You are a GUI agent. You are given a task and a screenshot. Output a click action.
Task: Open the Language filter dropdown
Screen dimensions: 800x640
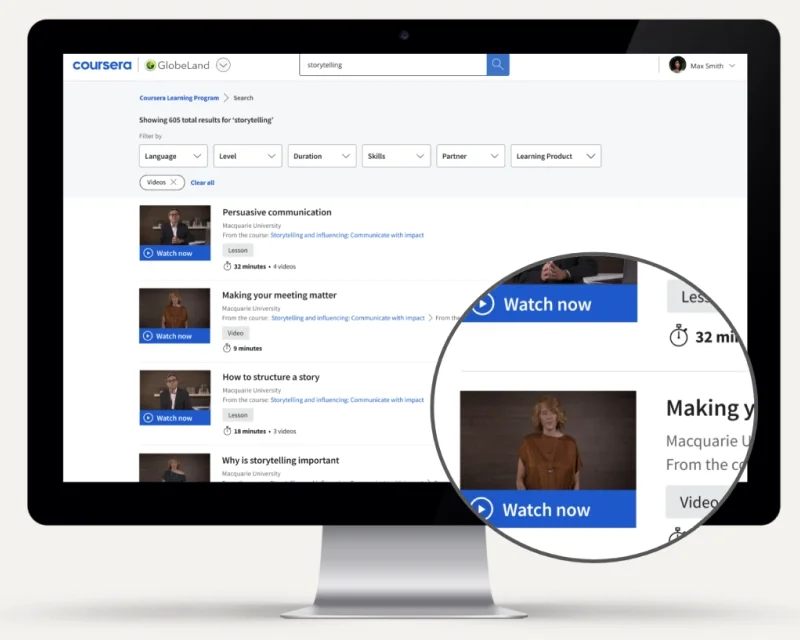(172, 156)
